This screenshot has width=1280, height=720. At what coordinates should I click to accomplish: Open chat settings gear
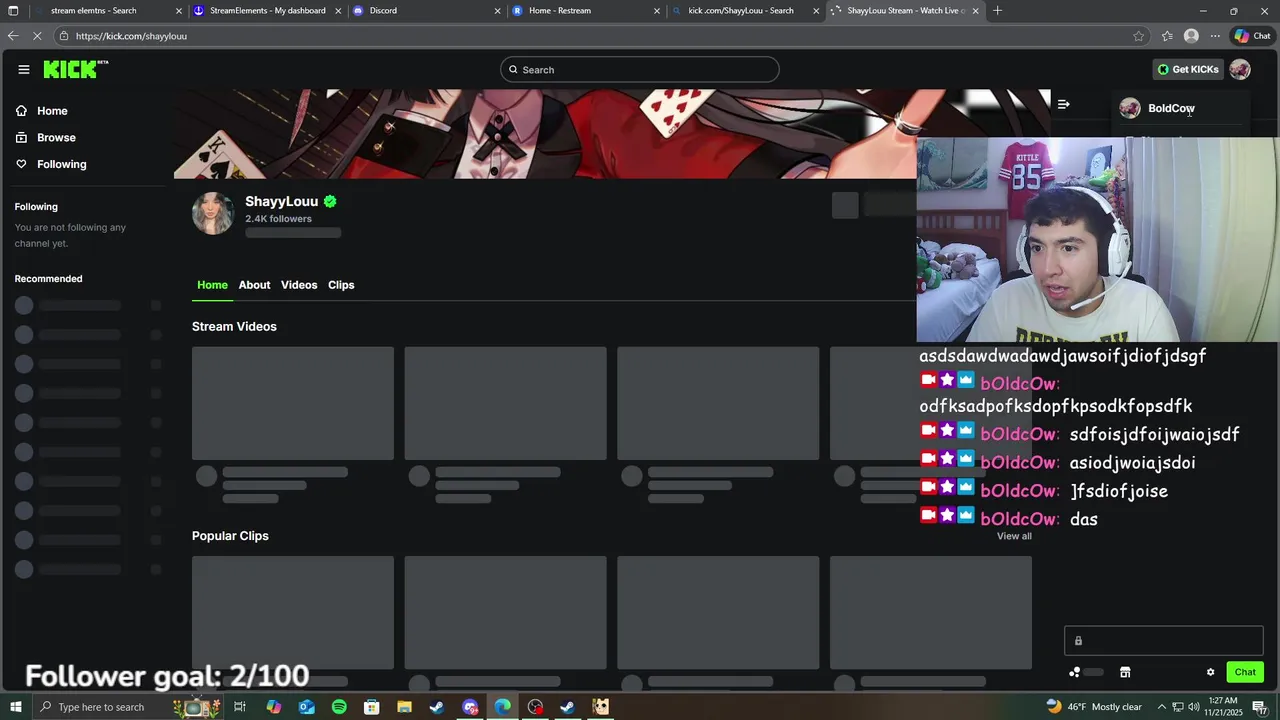coord(1210,672)
